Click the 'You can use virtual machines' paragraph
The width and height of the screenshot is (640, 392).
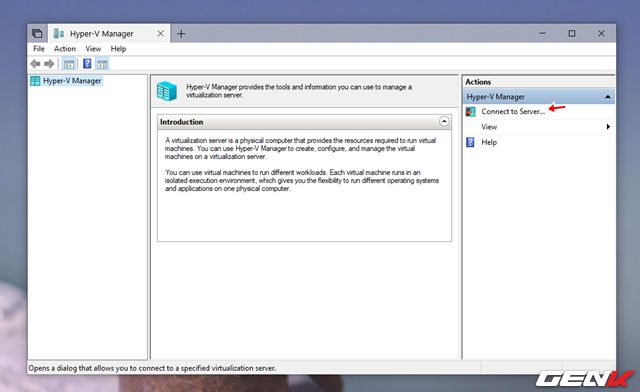coord(302,180)
